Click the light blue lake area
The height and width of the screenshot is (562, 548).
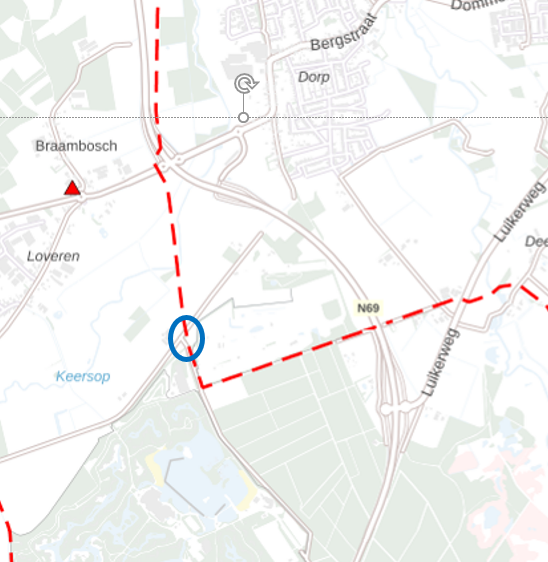pos(199,477)
